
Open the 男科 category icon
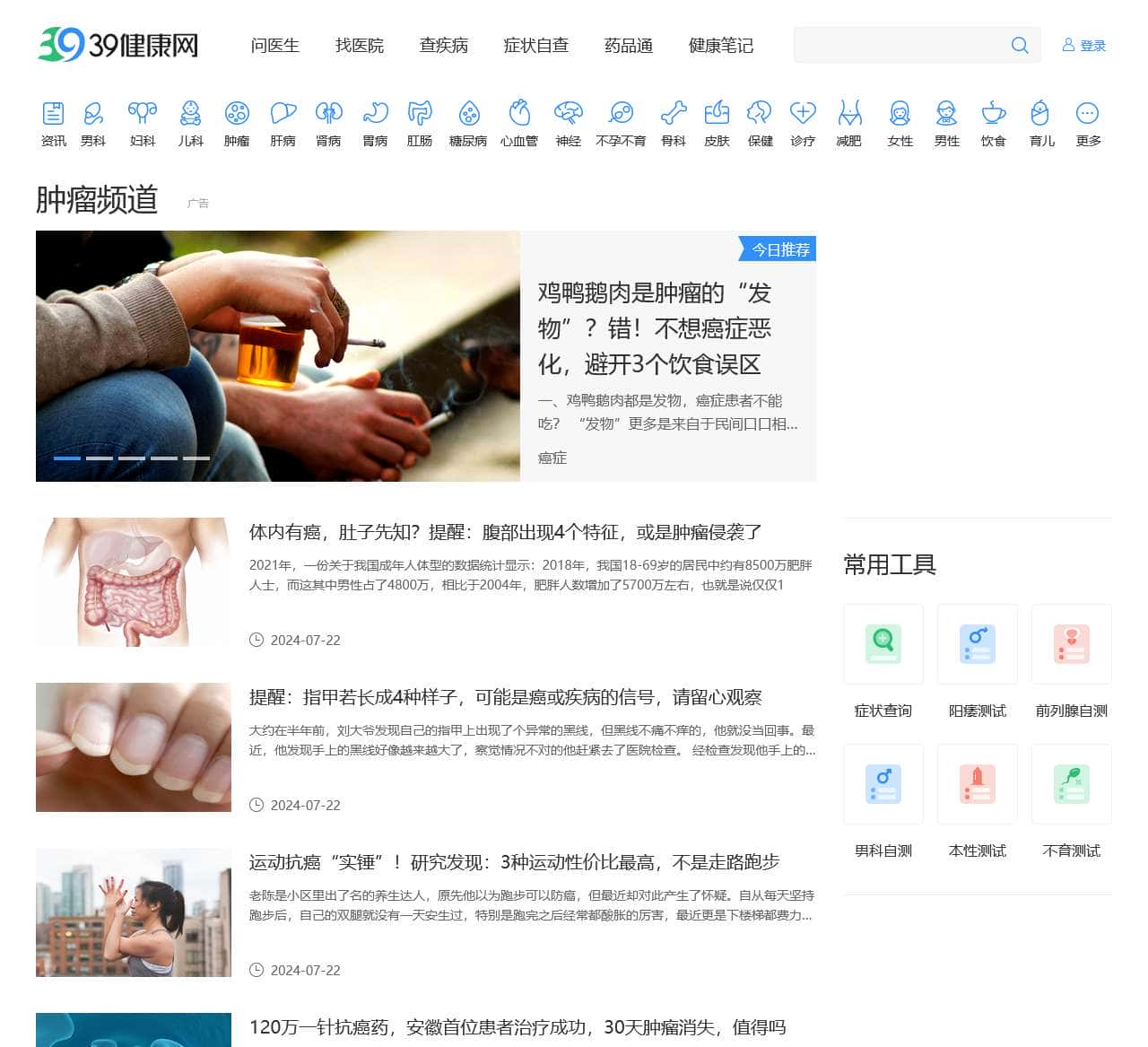click(x=93, y=113)
